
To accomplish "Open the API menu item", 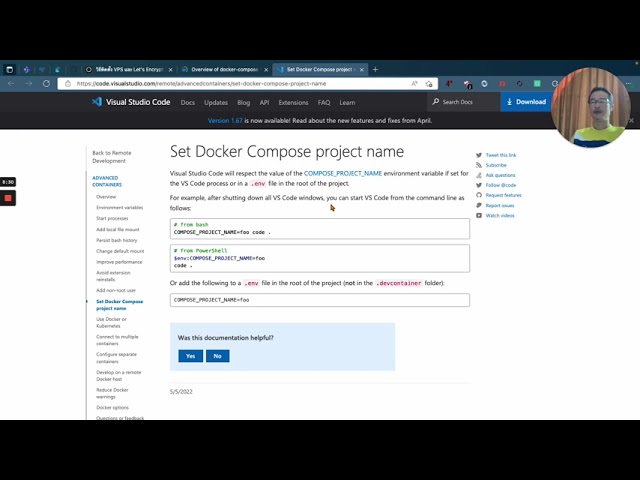I will pyautogui.click(x=264, y=102).
